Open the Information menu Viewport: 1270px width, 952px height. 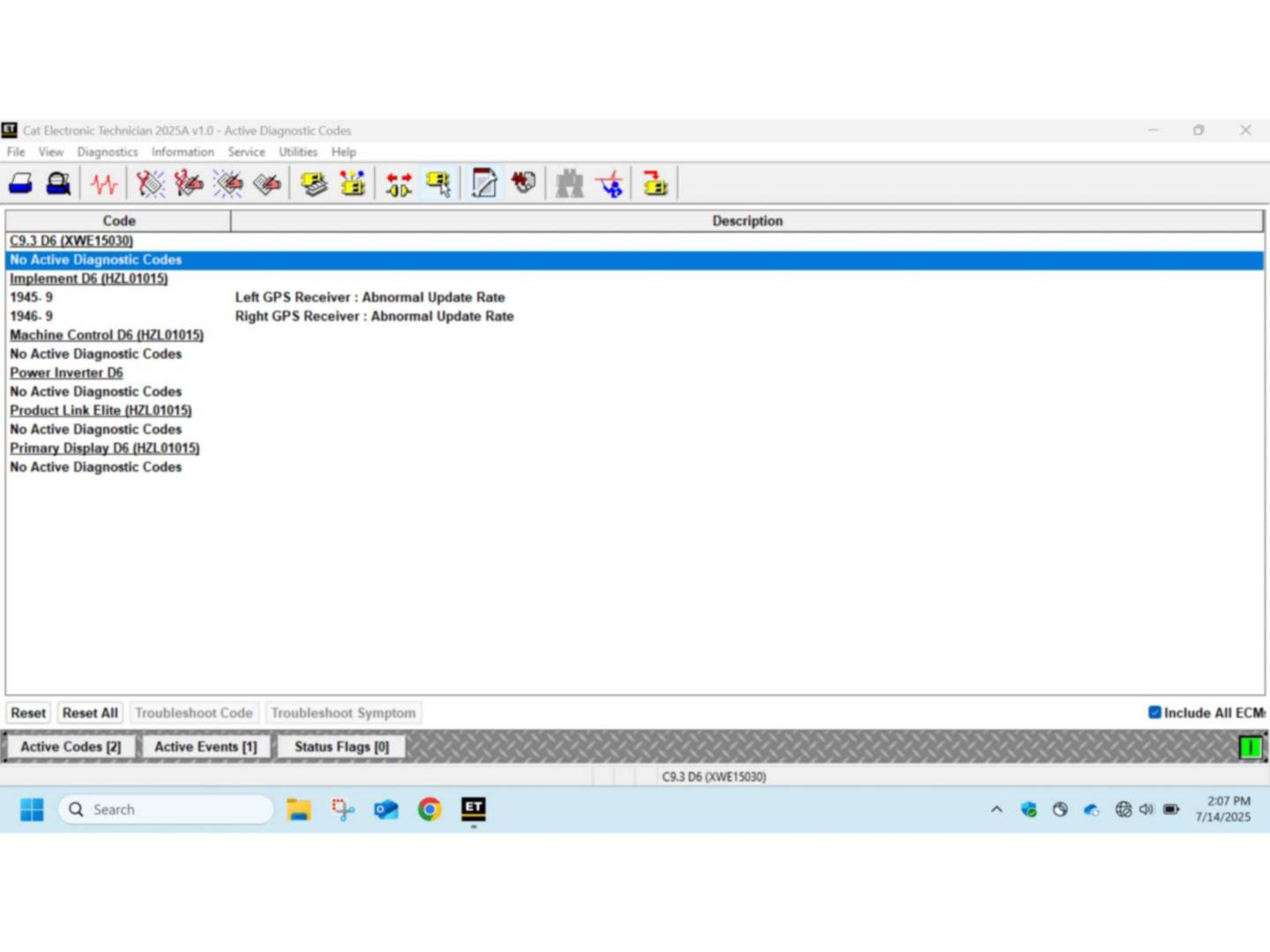[x=183, y=152]
